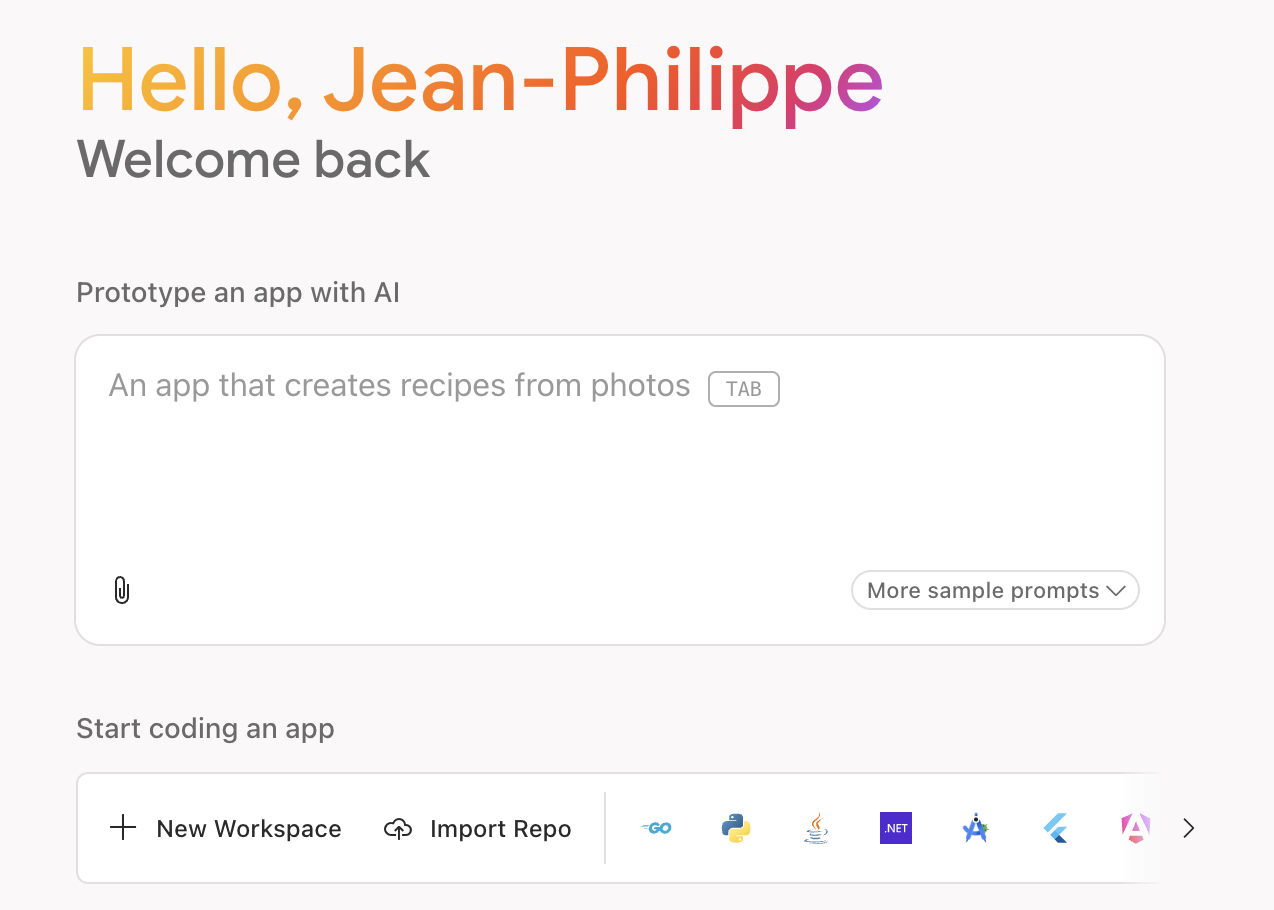Show more templates with right chevron
1274x910 pixels.
click(x=1188, y=828)
